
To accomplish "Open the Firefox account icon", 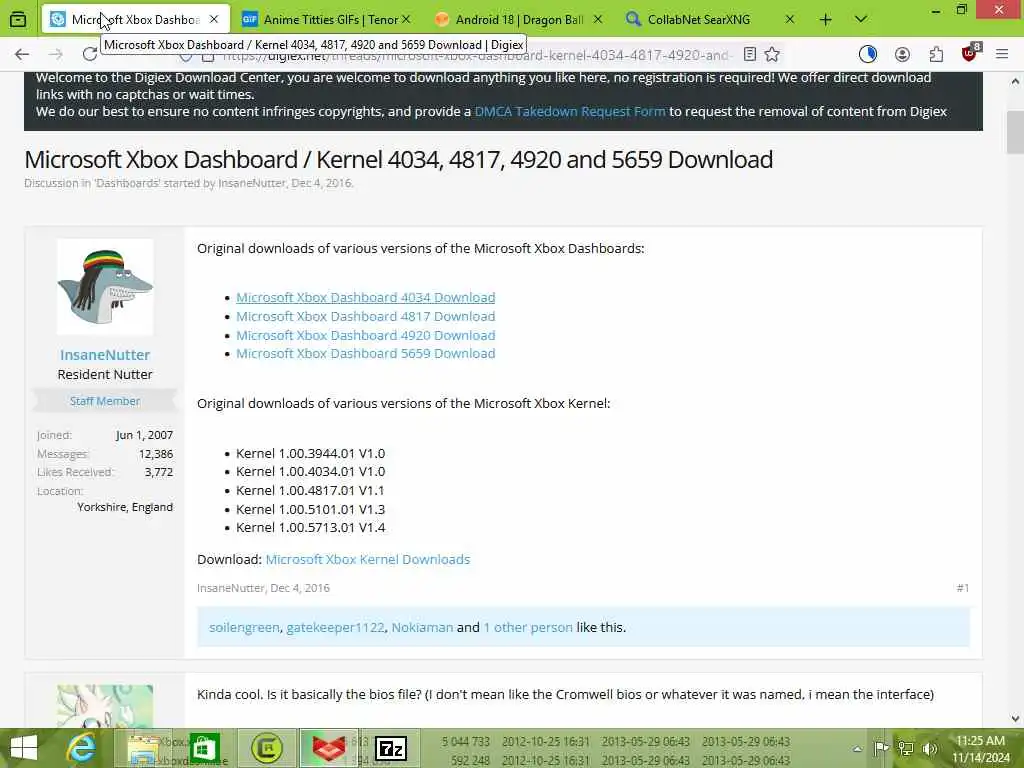I will click(x=903, y=54).
